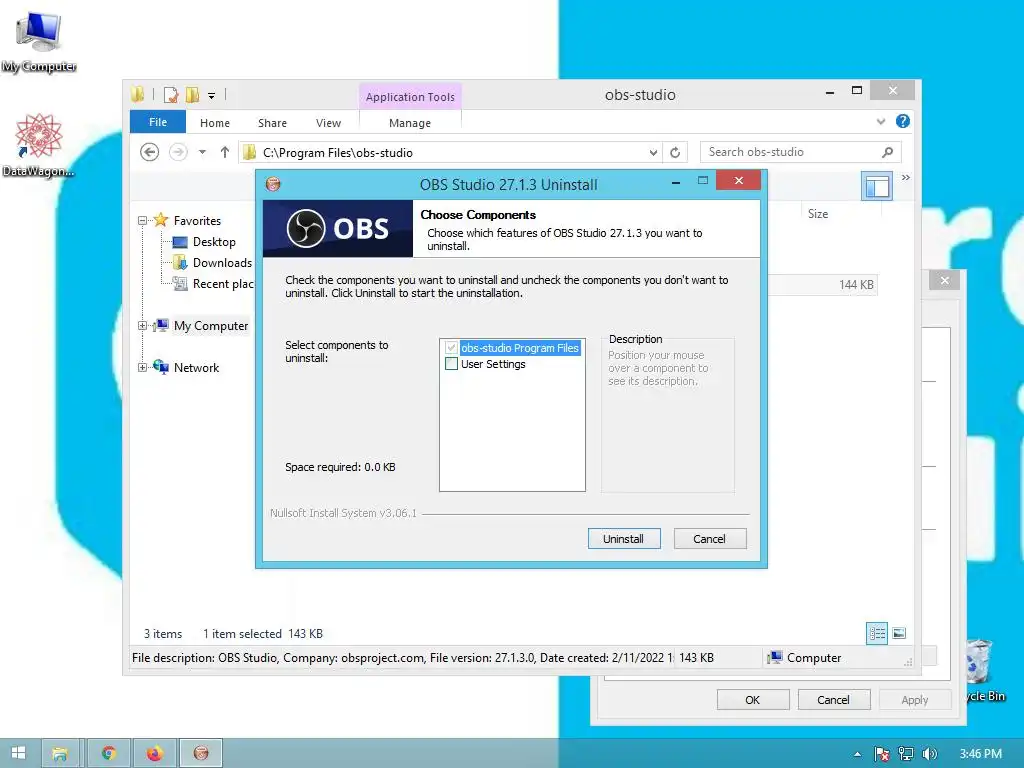This screenshot has height=768, width=1024.
Task: Click the Explorer window folder icon
Action: coord(137,94)
